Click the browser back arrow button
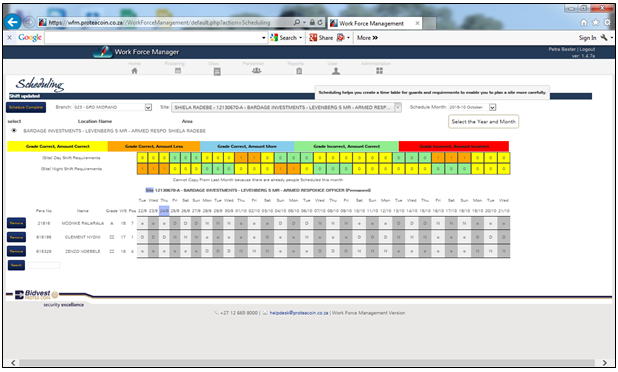The height and width of the screenshot is (372, 618). [13, 22]
